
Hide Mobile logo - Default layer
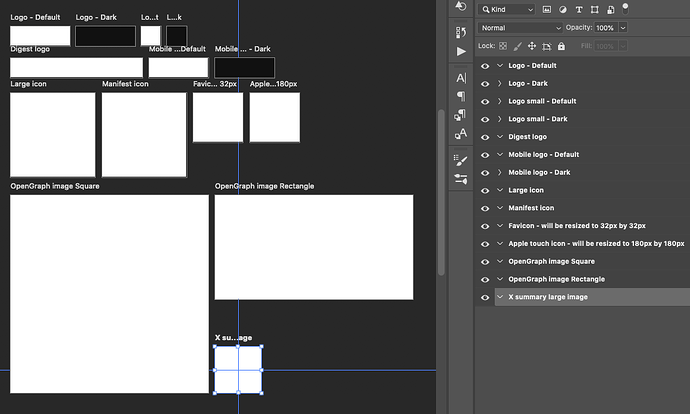coord(485,155)
